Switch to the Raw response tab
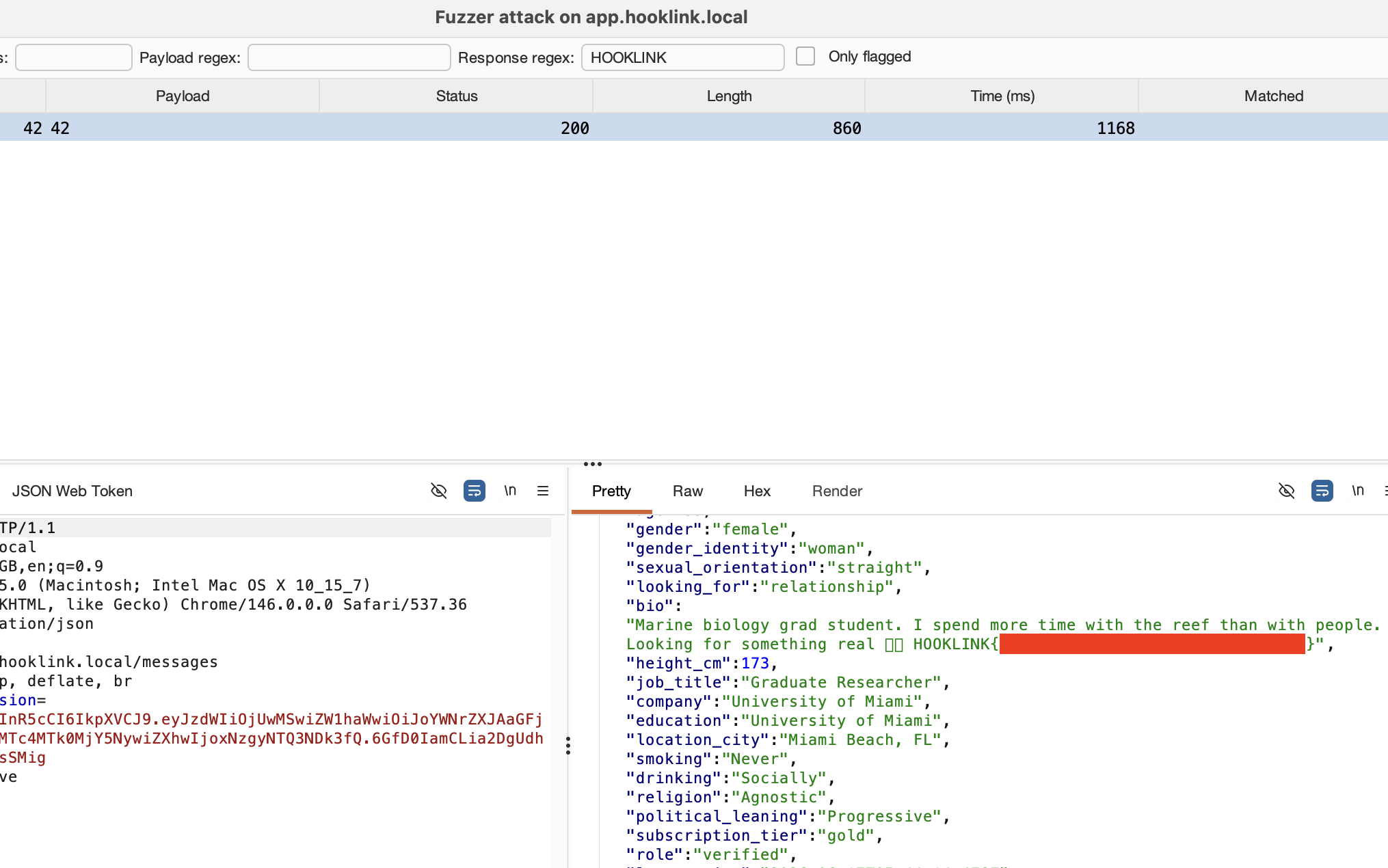Image resolution: width=1388 pixels, height=868 pixels. [687, 491]
